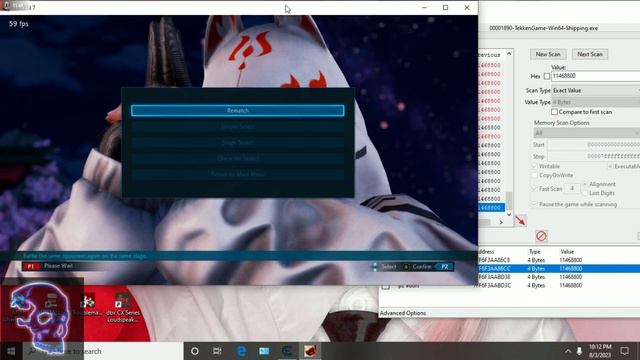Screen dimensions: 640x360
Task: Click the red no-entry clear list icon
Action: tap(541, 236)
